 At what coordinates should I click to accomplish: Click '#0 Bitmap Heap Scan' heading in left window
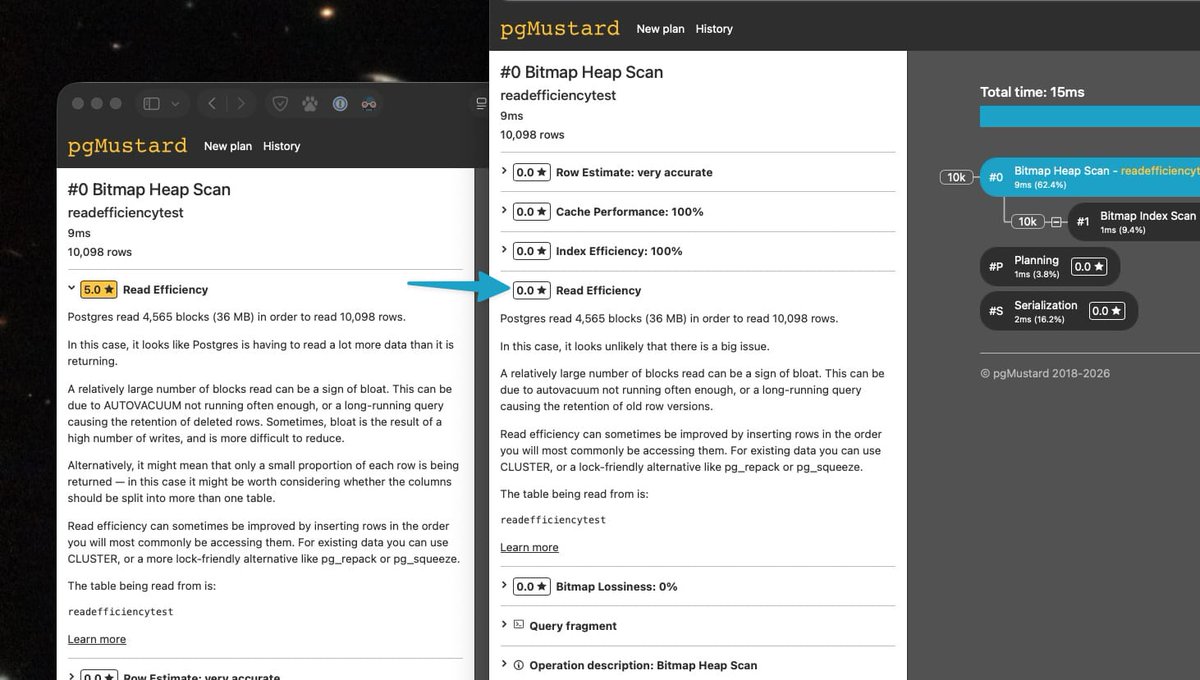click(149, 189)
